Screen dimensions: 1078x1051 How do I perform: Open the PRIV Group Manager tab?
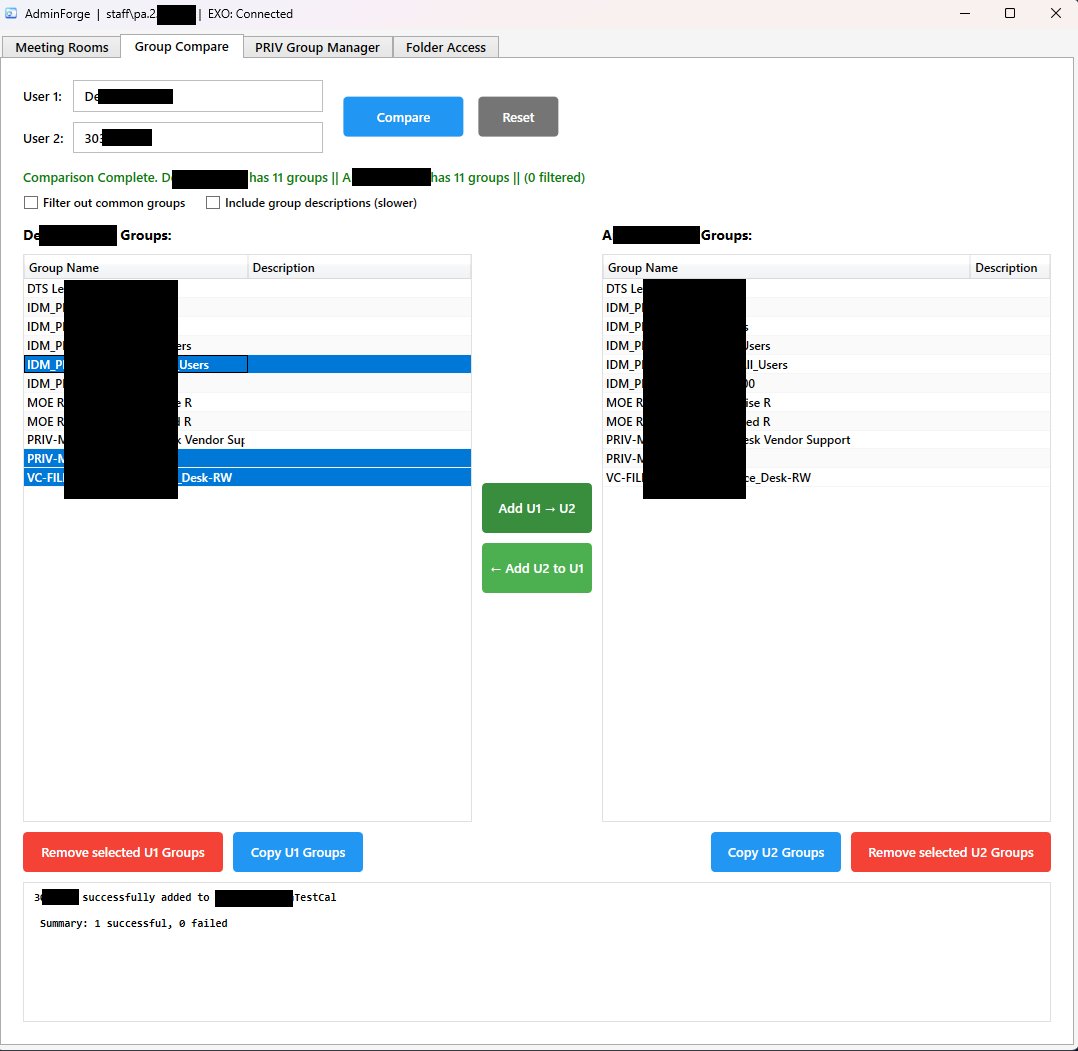click(x=317, y=47)
